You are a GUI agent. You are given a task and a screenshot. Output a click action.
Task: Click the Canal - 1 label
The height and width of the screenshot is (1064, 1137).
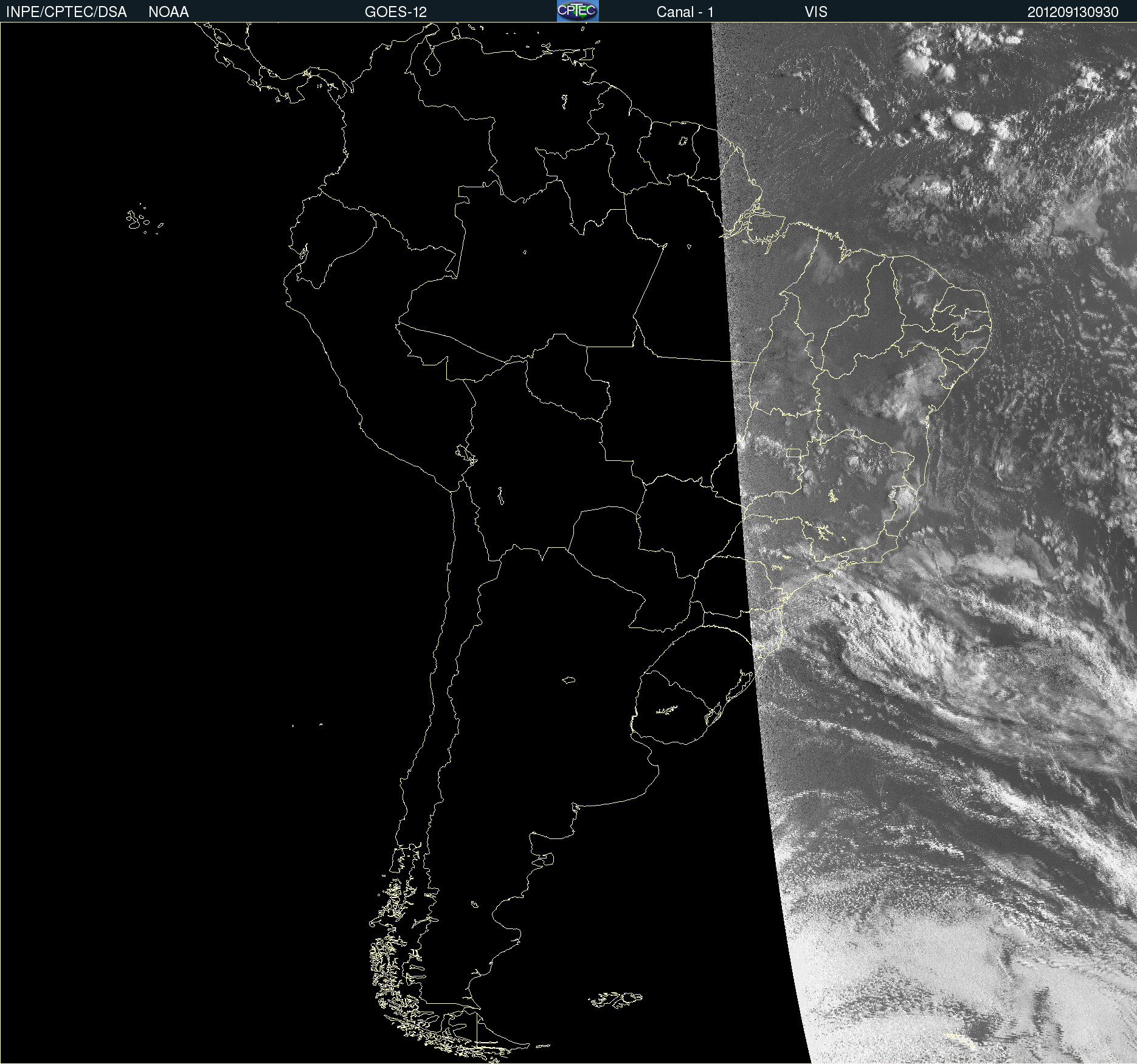point(685,12)
